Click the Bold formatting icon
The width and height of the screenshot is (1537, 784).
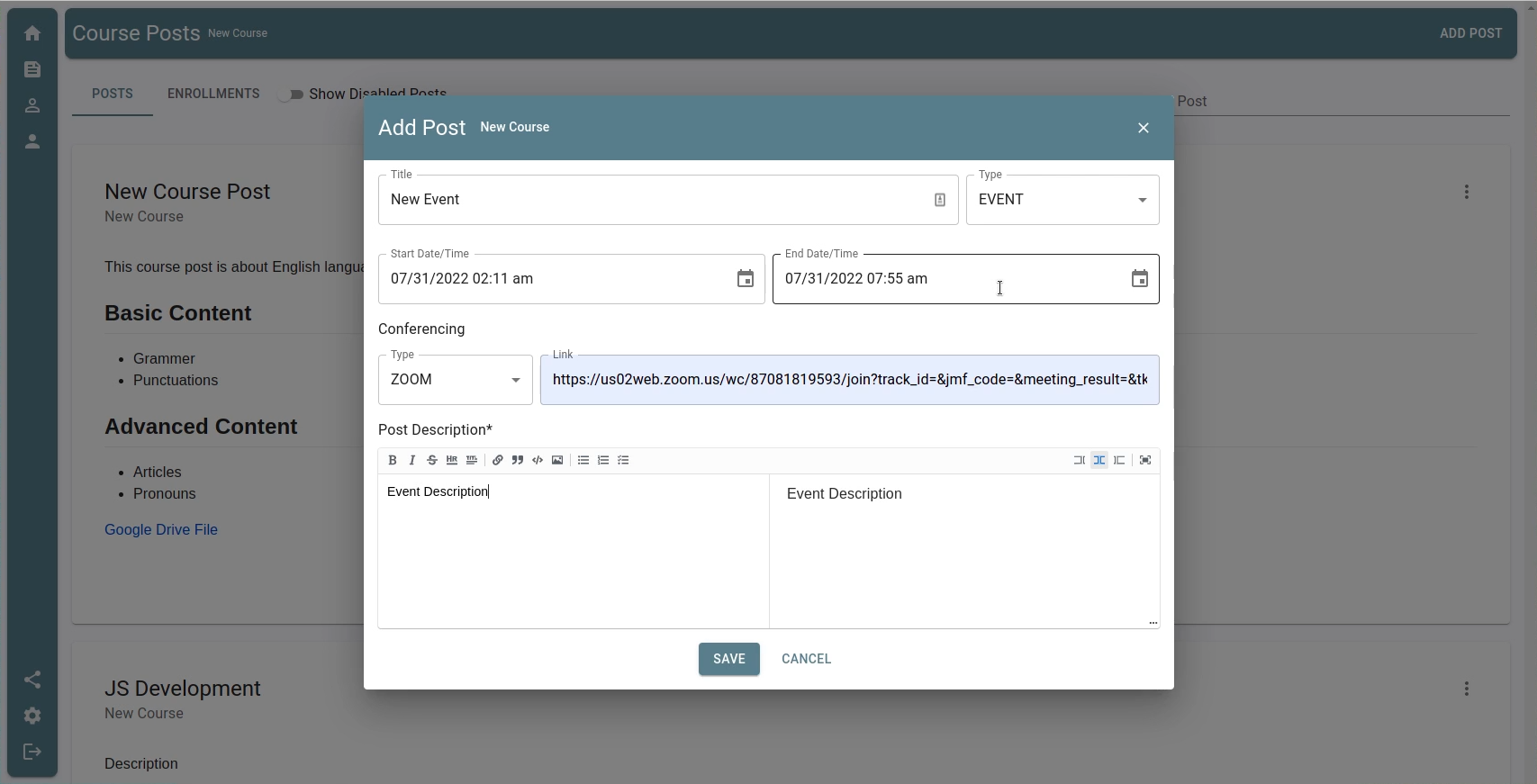point(393,460)
